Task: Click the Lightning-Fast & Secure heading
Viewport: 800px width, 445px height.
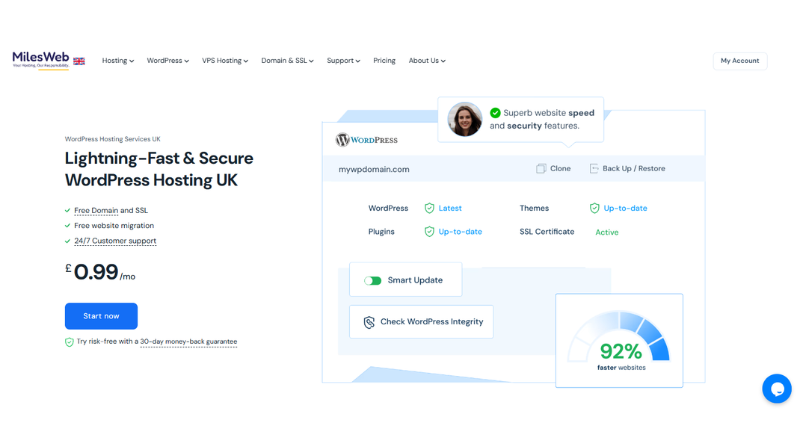Action: 159,158
